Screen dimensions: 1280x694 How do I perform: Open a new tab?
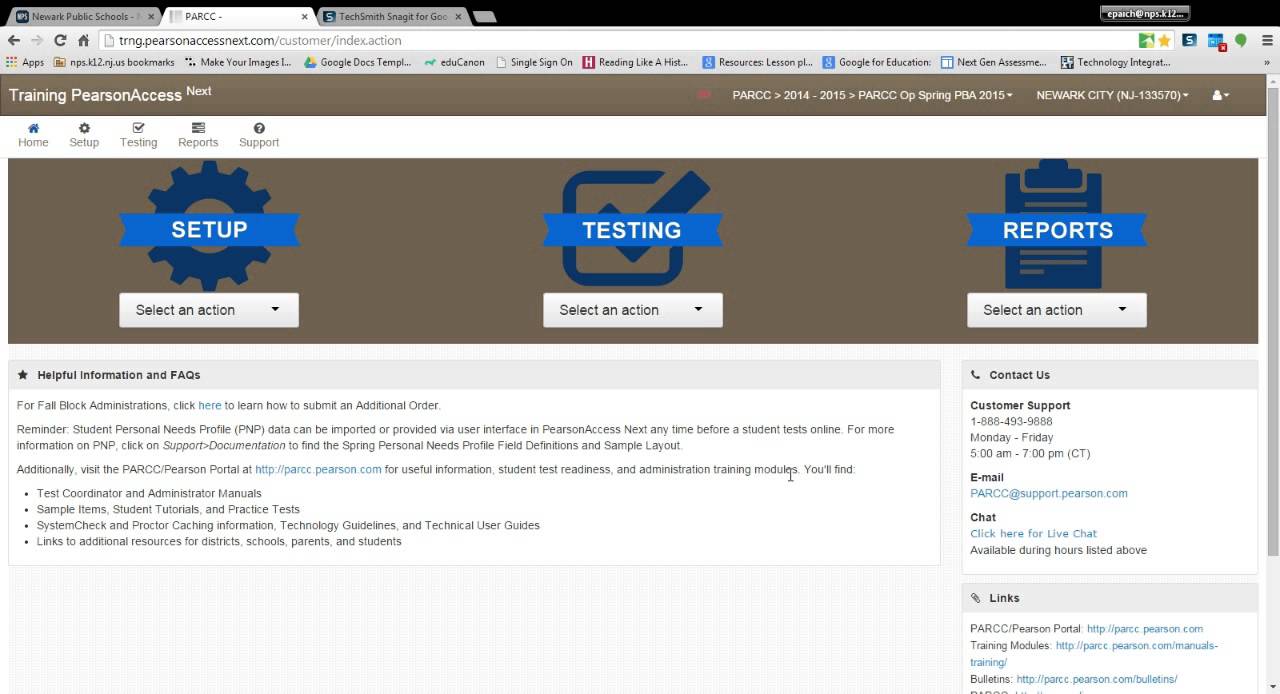tap(484, 17)
